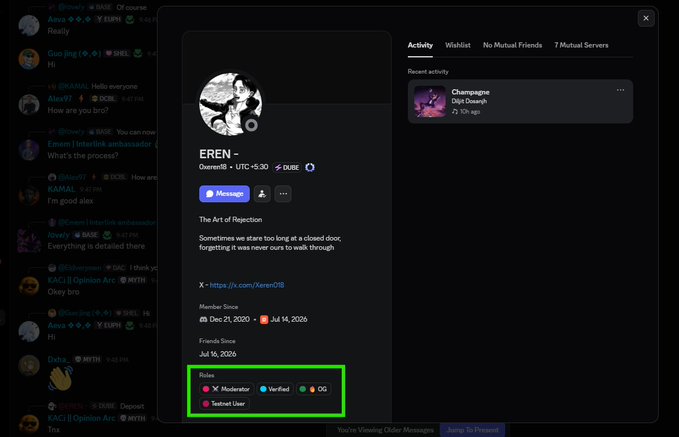Screen dimensions: 679x437
Task: Click the server icon beside Jul 14, 2026
Action: [x=264, y=320]
